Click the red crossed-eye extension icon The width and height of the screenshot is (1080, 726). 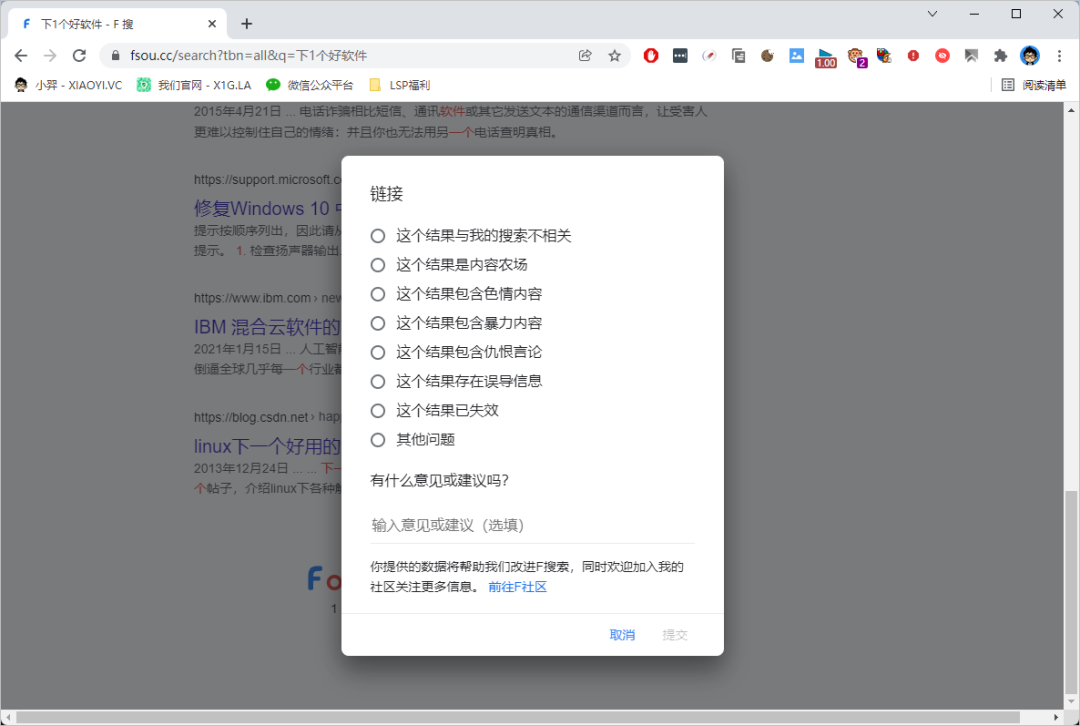coord(942,56)
